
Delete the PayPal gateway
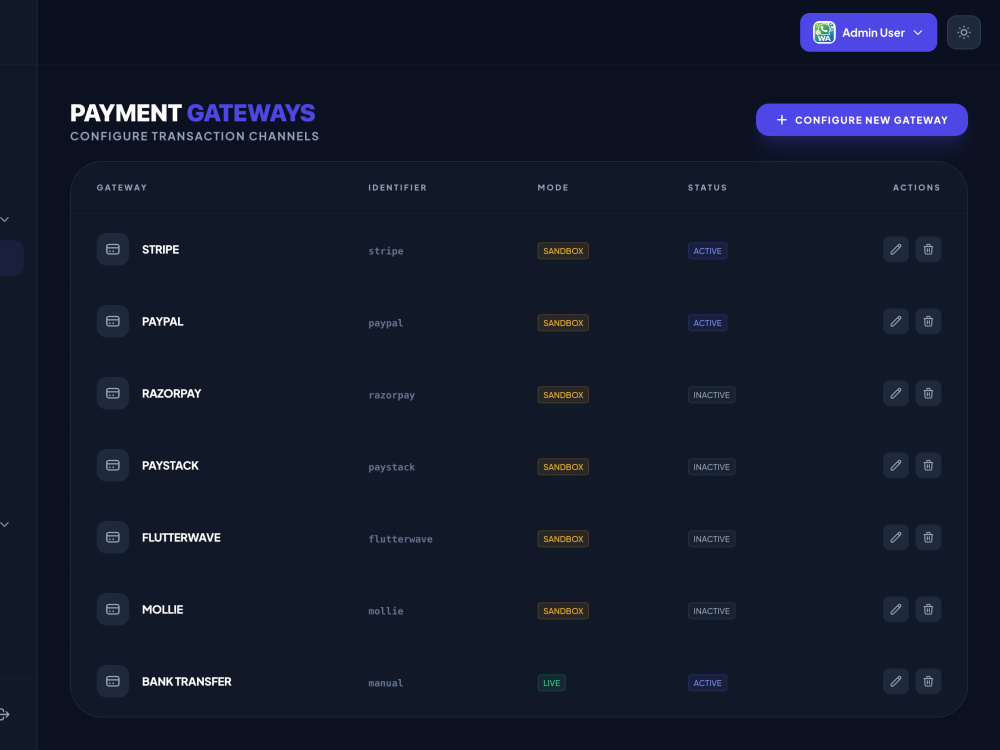point(928,321)
